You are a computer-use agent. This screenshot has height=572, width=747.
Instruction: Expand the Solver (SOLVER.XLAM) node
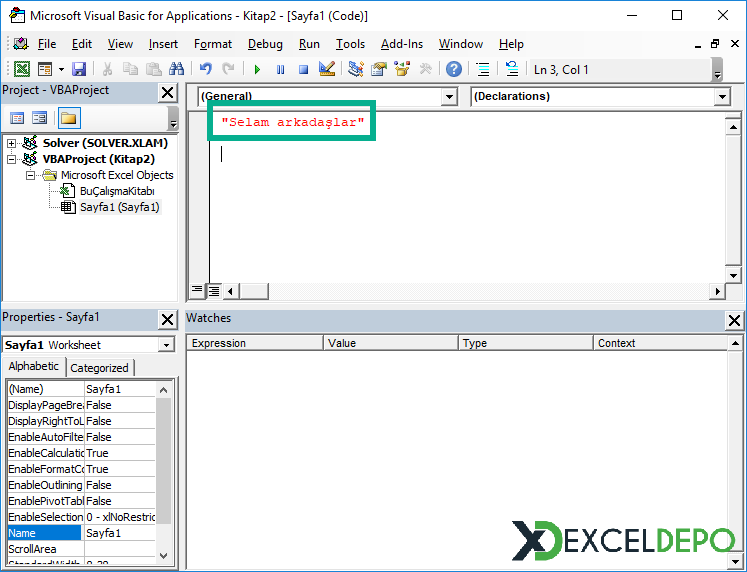pyautogui.click(x=11, y=143)
